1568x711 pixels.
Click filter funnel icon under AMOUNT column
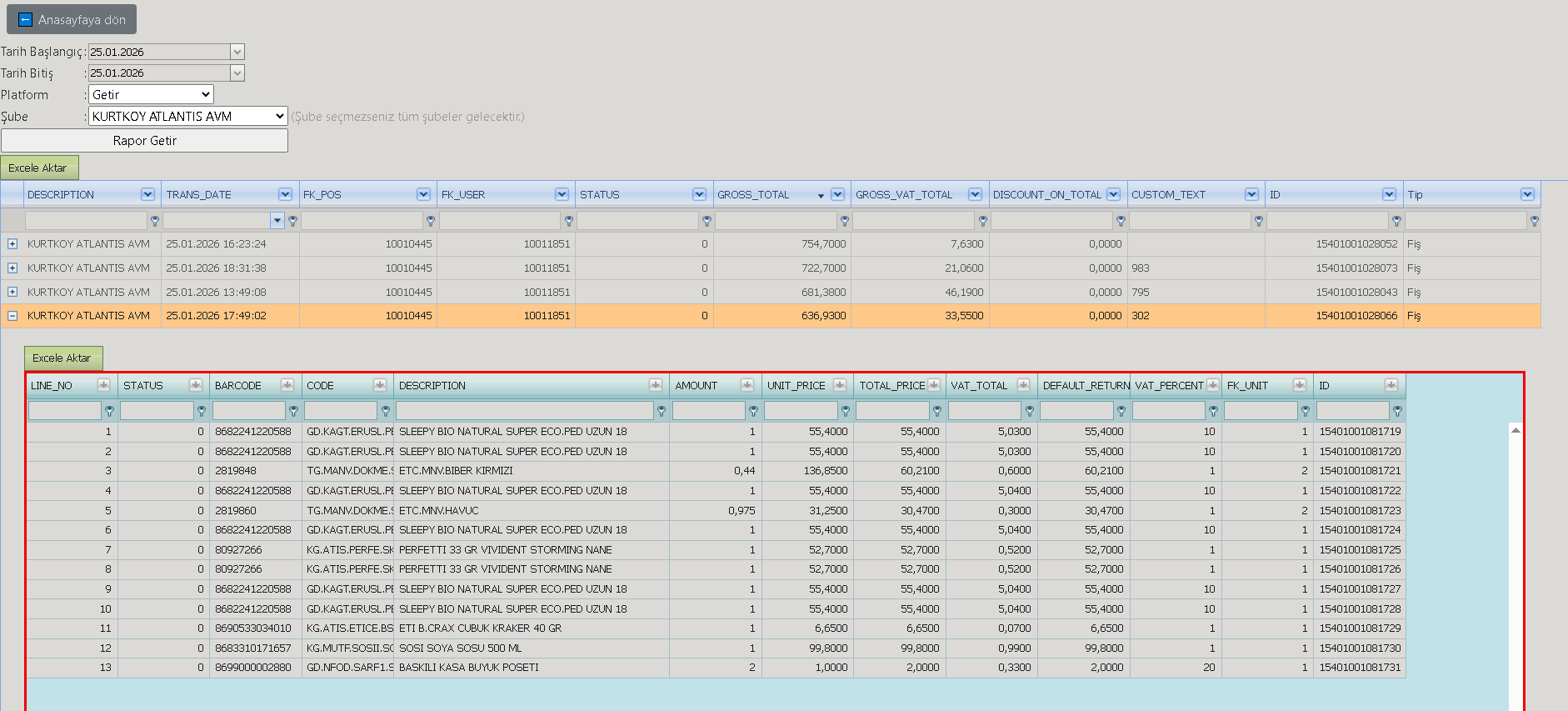coord(753,411)
